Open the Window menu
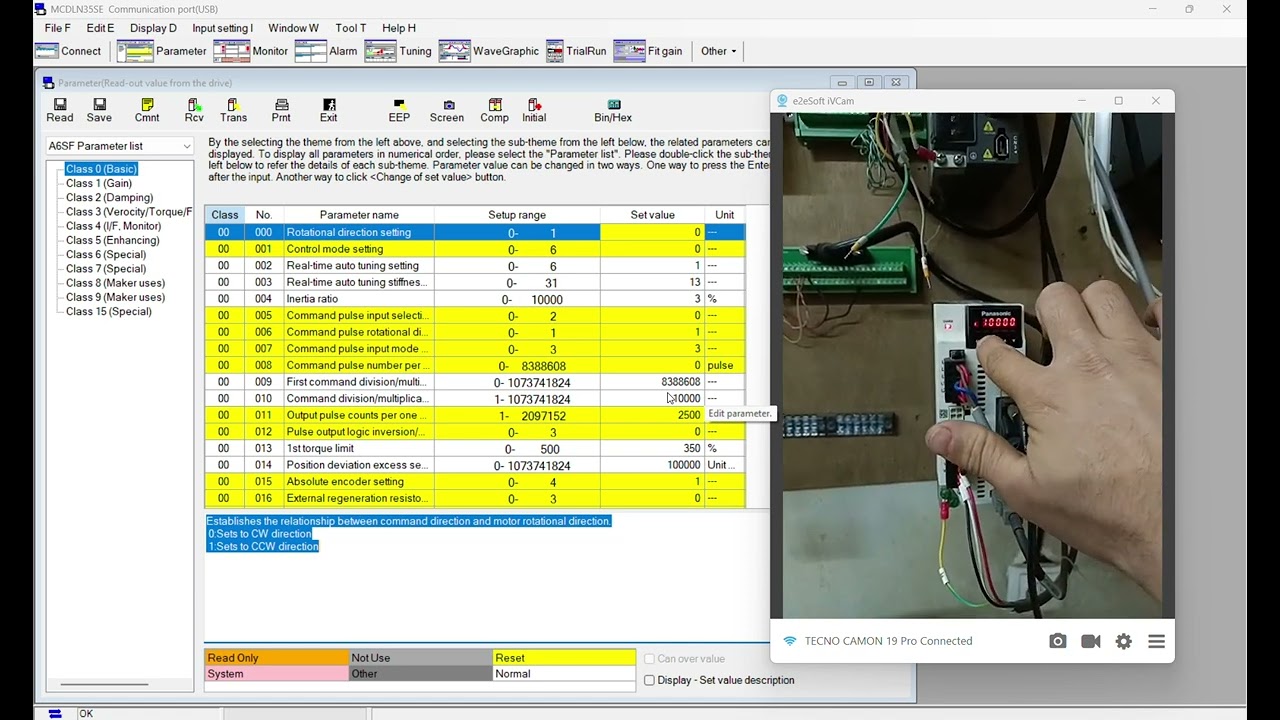This screenshot has width=1280, height=720. pos(293,28)
